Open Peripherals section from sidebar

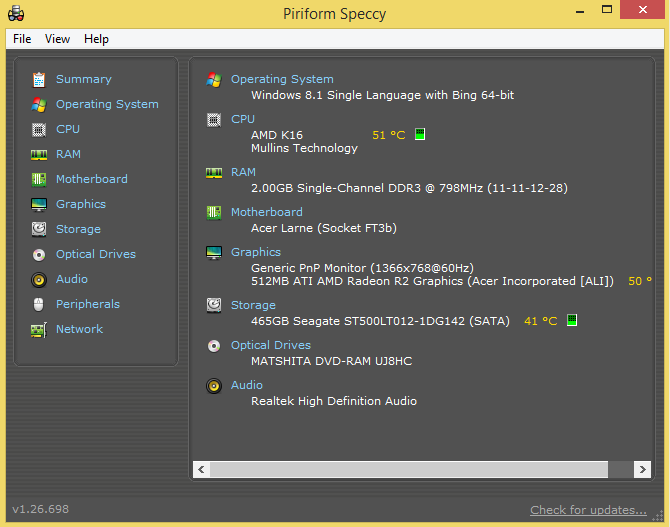88,304
